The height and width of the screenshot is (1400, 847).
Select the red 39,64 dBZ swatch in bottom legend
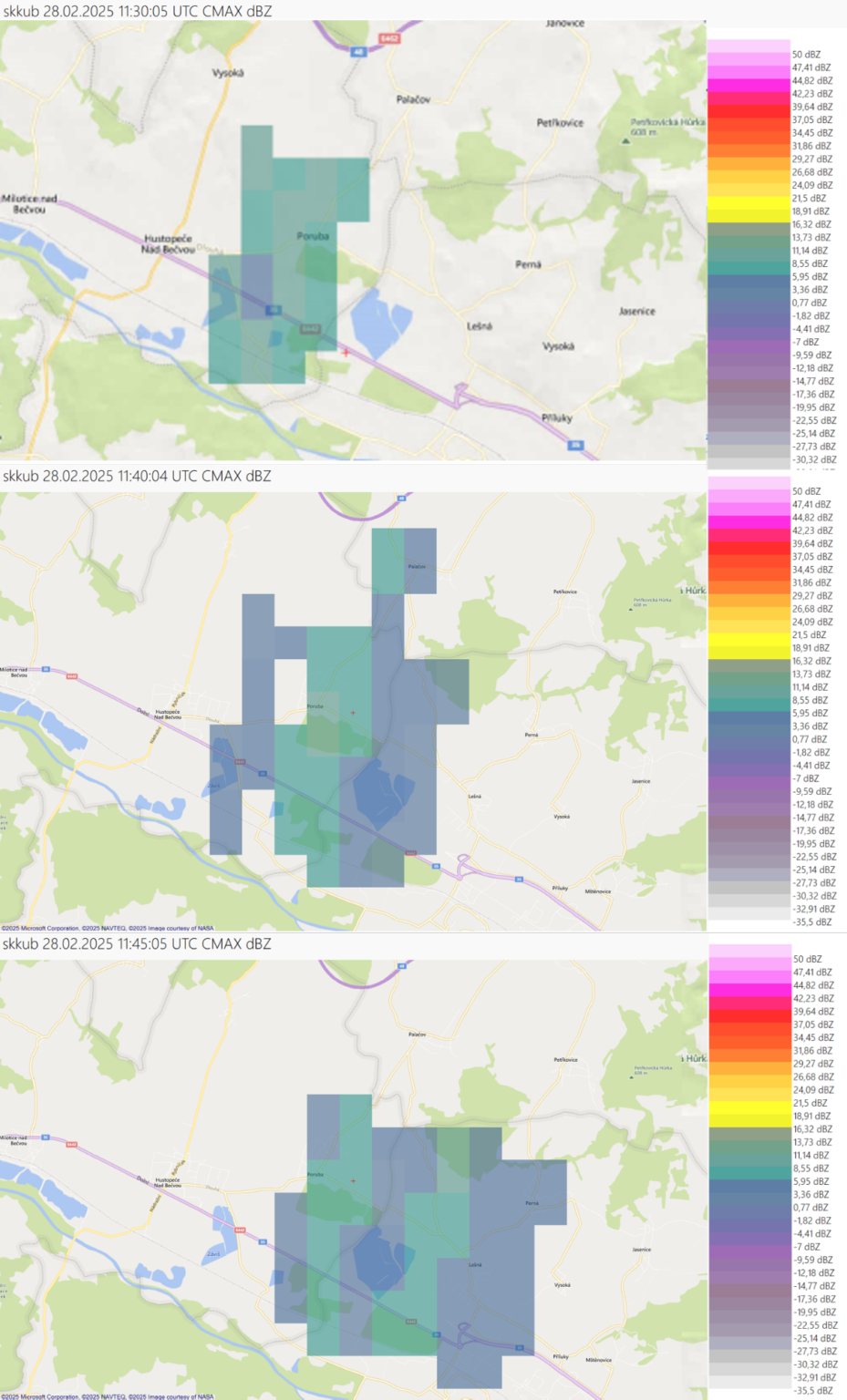pyautogui.click(x=748, y=1012)
